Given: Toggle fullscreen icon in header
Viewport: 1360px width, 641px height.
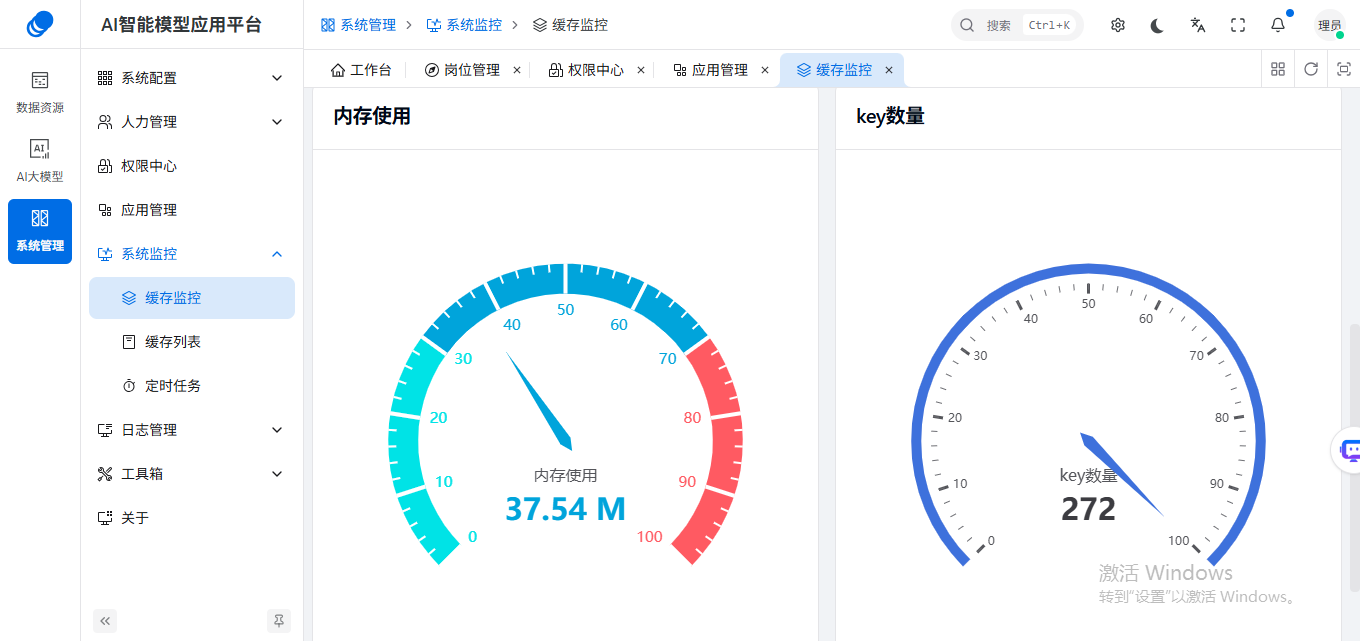Looking at the screenshot, I should coord(1238,25).
